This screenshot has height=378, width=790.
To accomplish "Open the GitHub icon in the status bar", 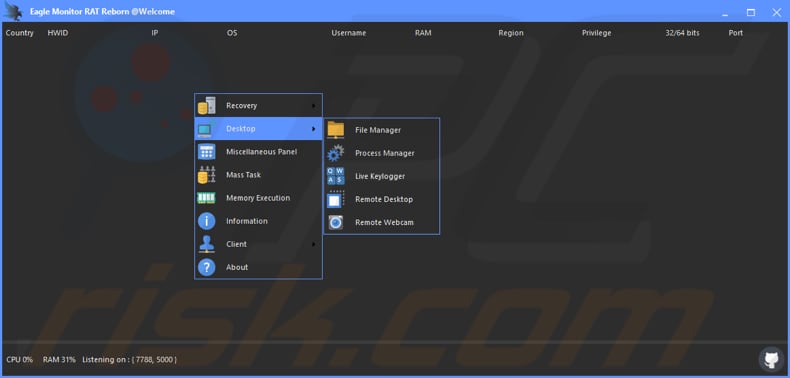I will 771,359.
